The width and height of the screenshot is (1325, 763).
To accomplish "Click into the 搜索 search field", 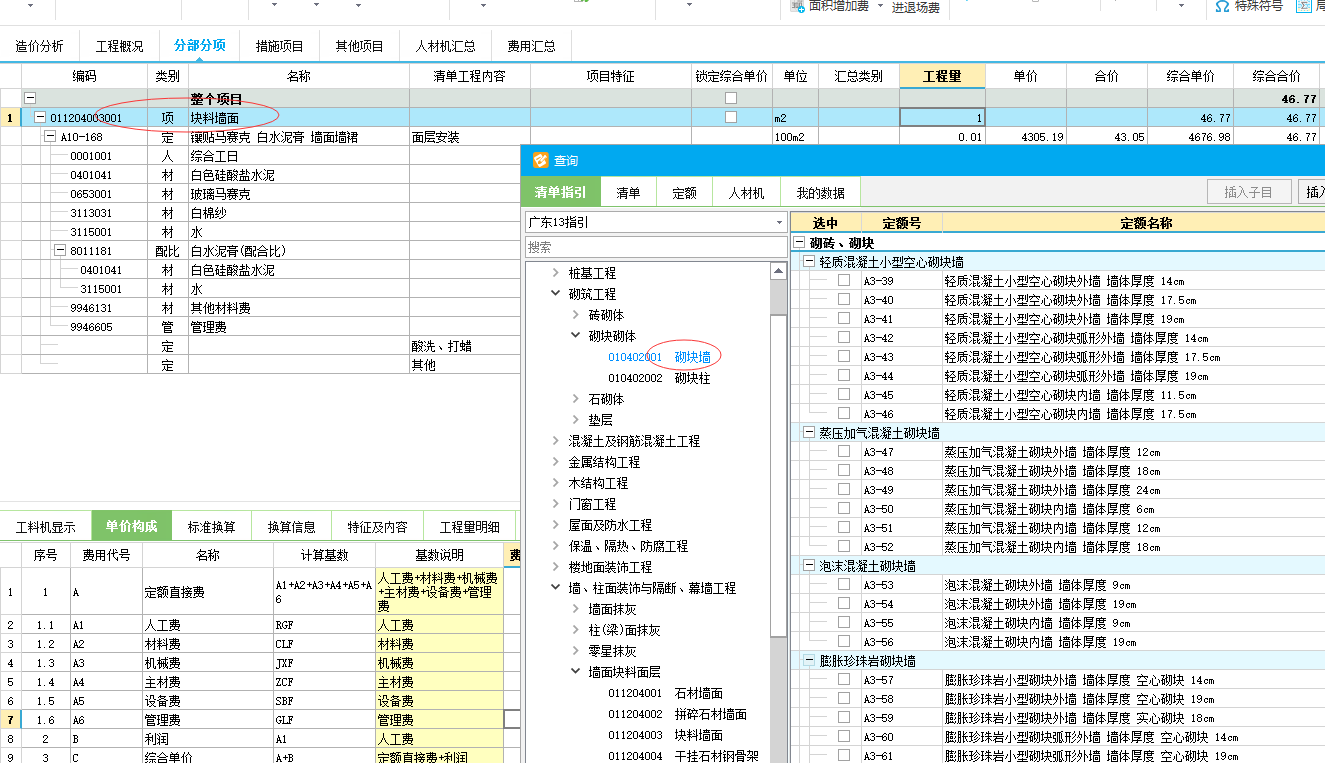I will [x=656, y=247].
